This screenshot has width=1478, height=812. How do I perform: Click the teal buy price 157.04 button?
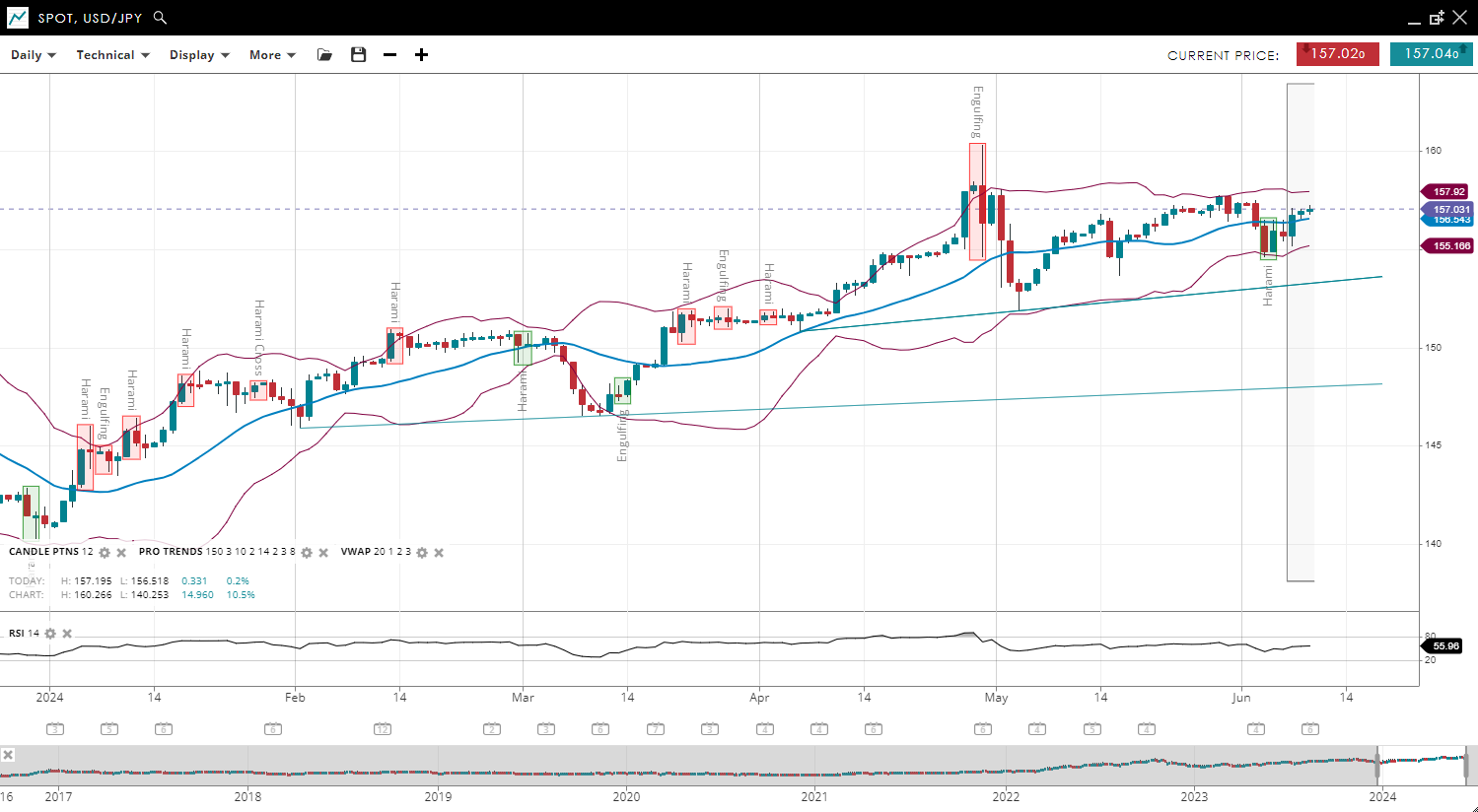click(x=1431, y=54)
